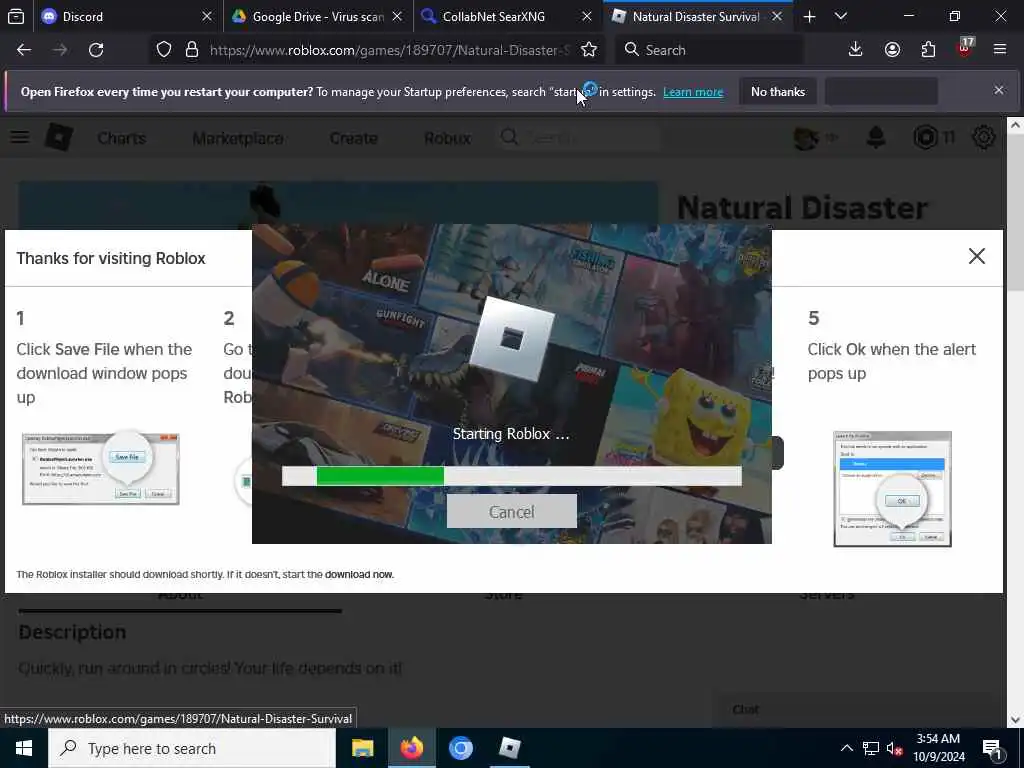Screen dimensions: 1024x768
Task: Open the Firefox account icon
Action: coord(892,50)
